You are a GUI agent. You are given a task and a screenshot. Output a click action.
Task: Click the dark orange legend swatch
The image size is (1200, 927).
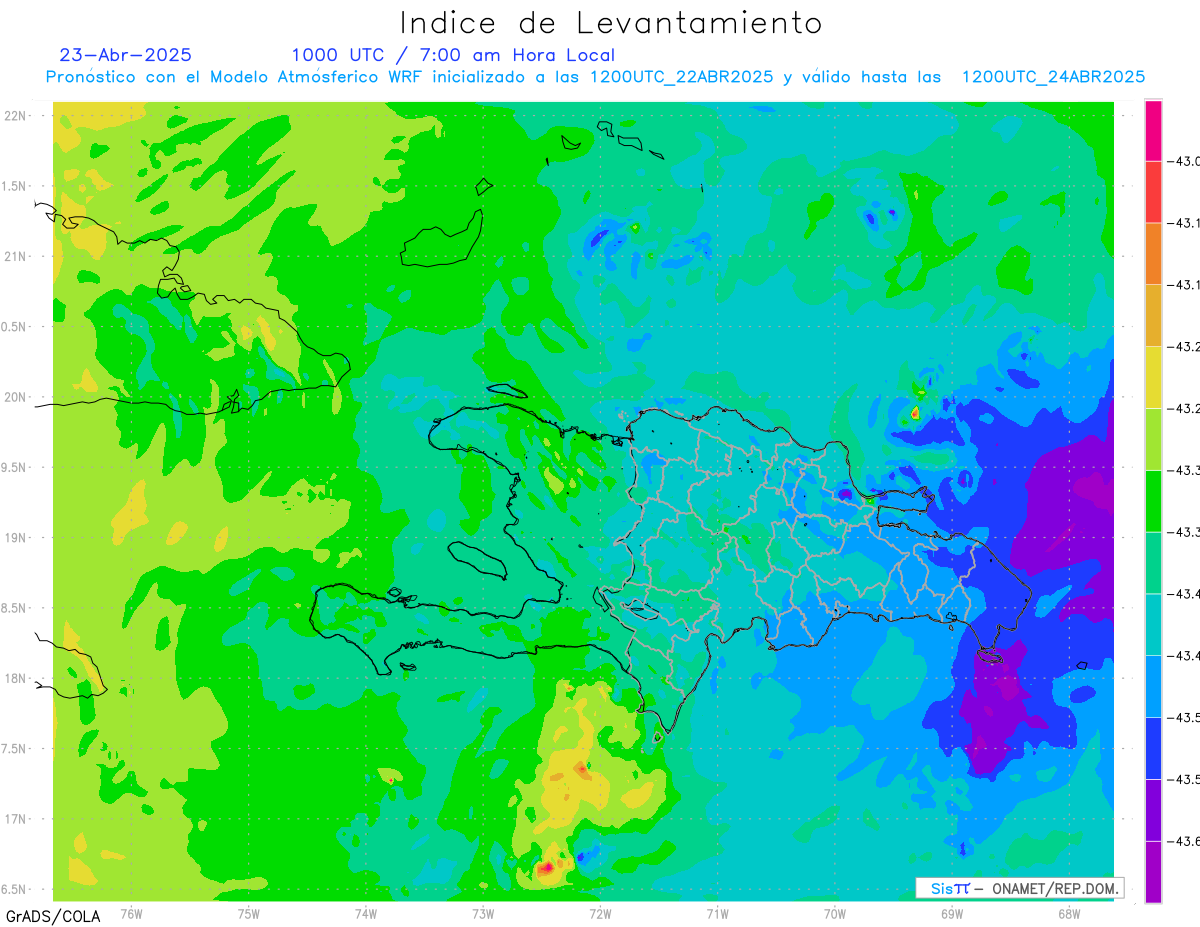pyautogui.click(x=1153, y=253)
